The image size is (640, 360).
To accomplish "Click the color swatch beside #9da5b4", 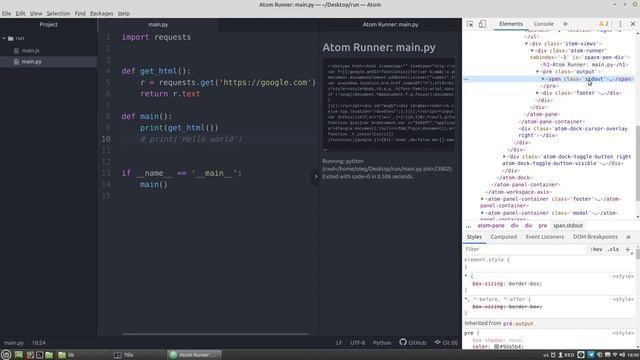I will point(497,347).
